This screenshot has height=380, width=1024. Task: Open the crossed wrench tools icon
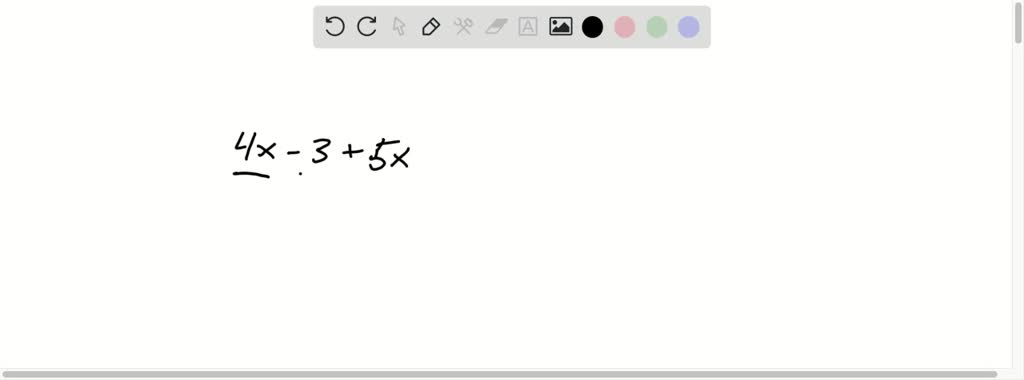click(x=464, y=27)
